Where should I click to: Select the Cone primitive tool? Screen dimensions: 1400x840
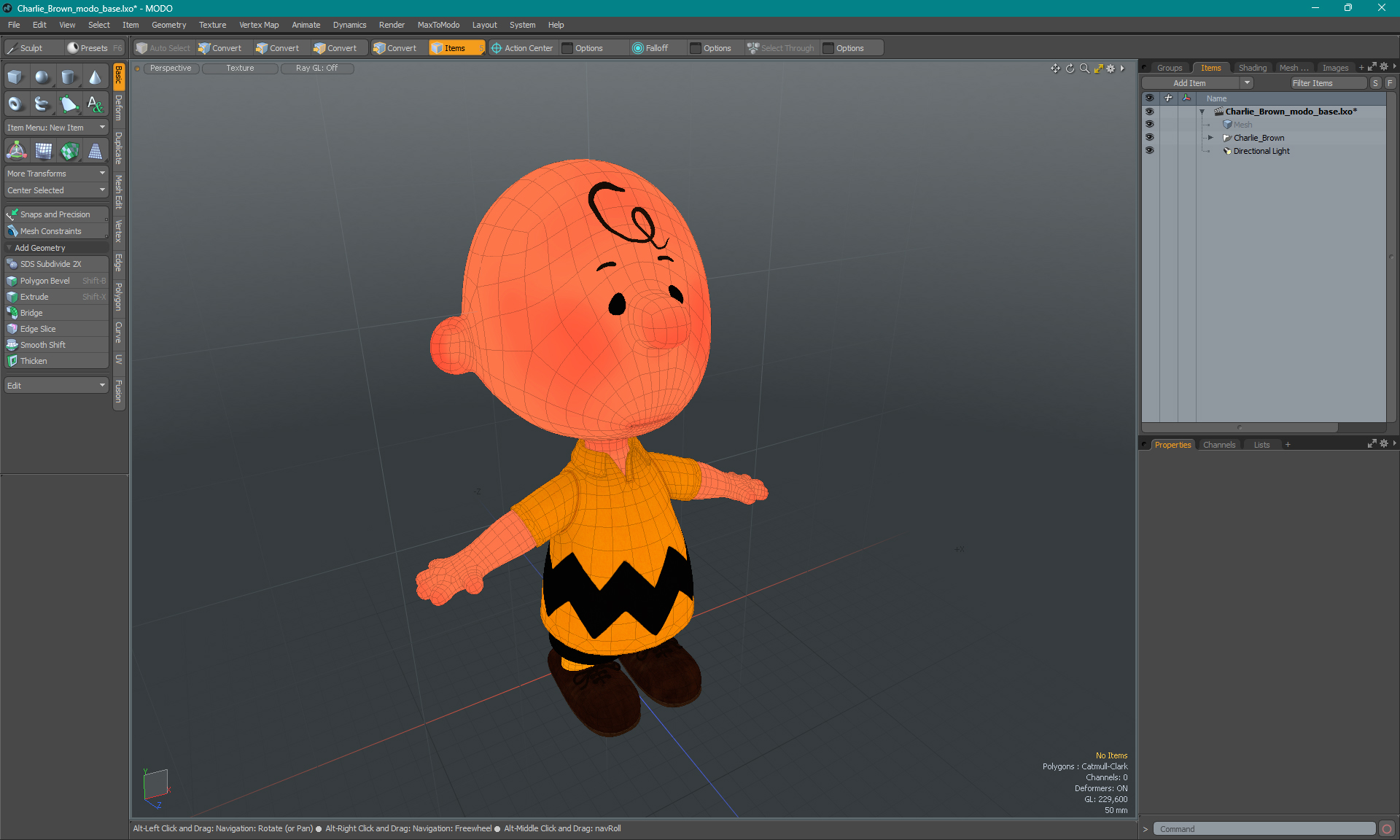[x=95, y=77]
